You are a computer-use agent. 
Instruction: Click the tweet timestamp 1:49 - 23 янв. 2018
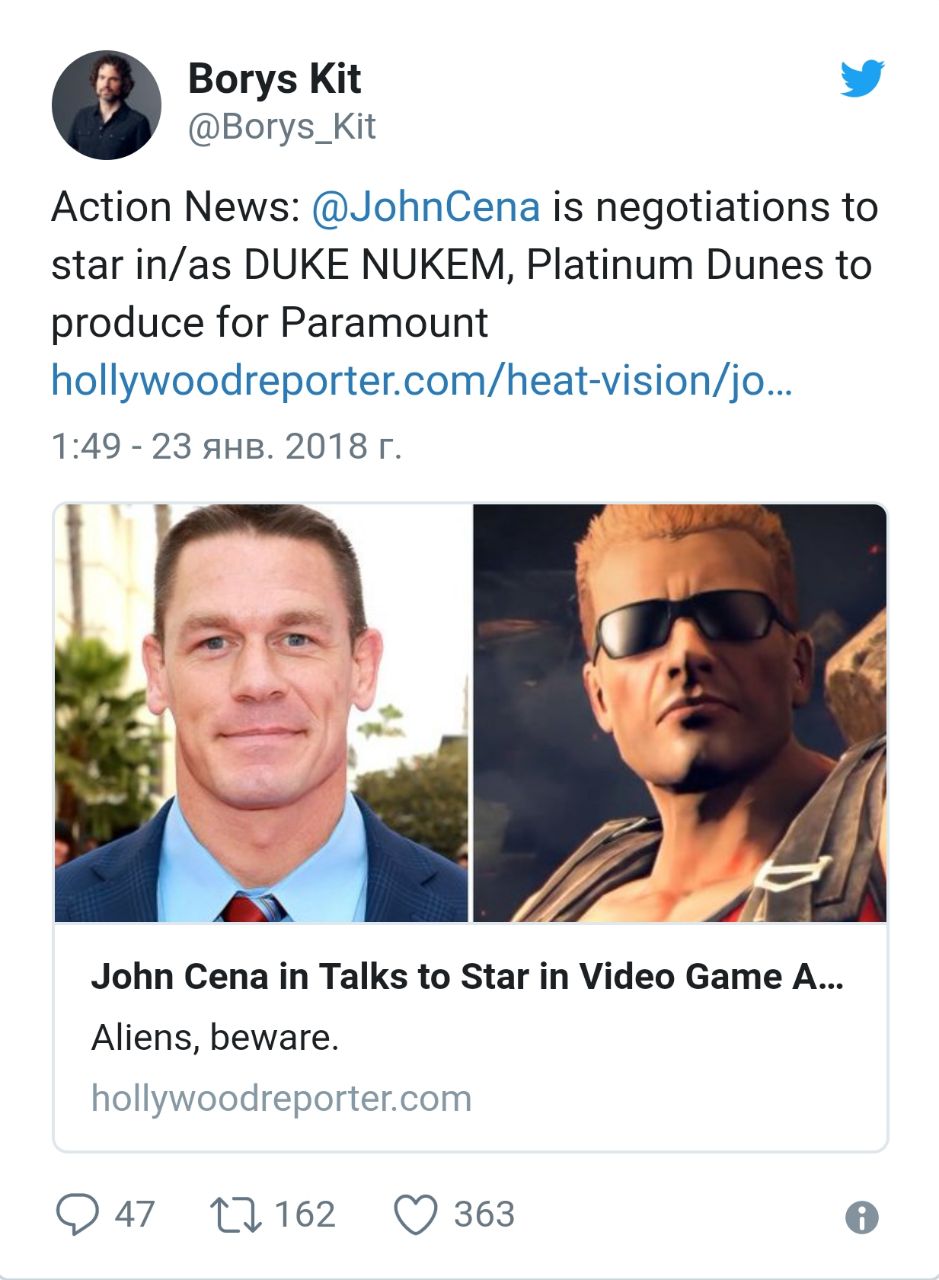point(226,446)
